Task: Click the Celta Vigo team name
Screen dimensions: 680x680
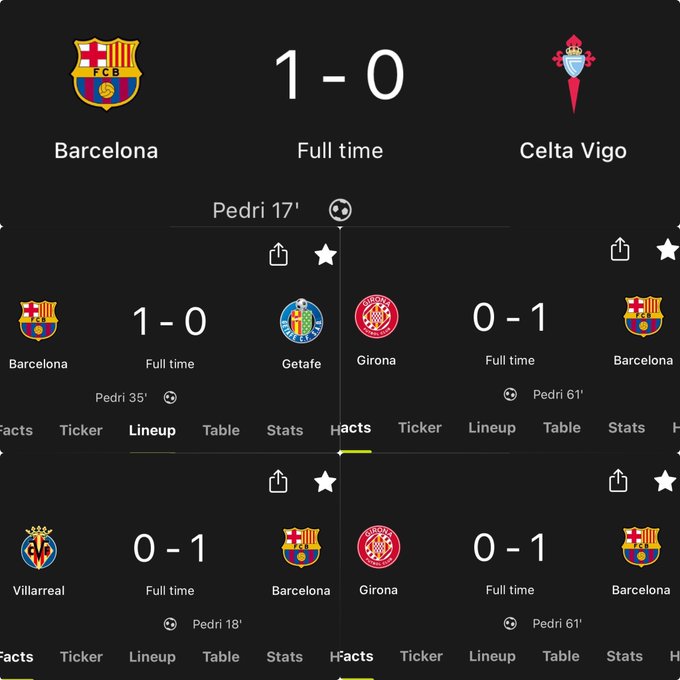Action: click(573, 151)
